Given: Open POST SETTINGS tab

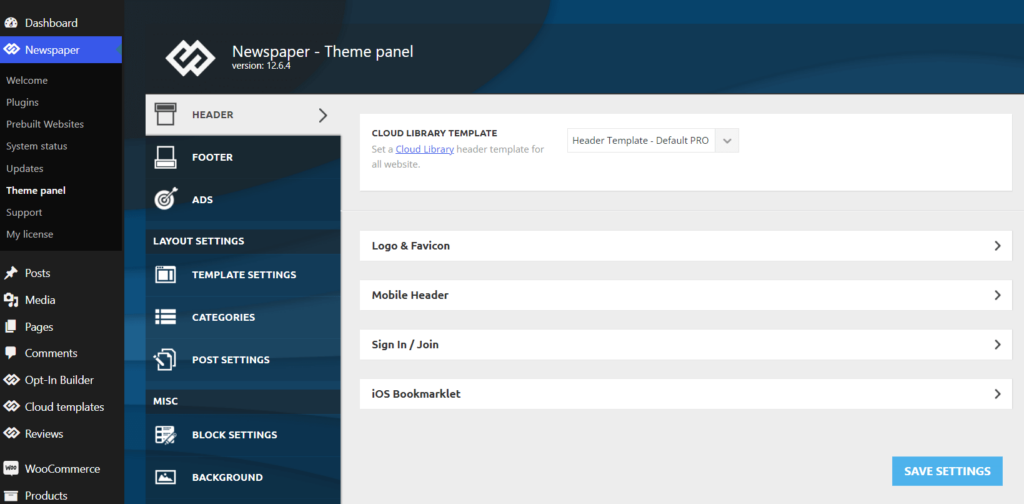Looking at the screenshot, I should click(x=243, y=360).
